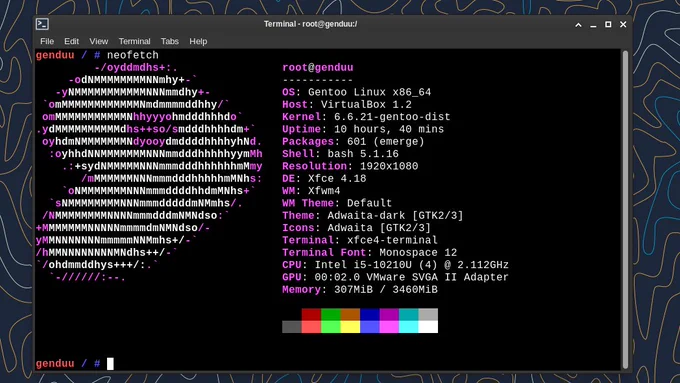This screenshot has height=383, width=680.
Task: Click the 'Memory: 307MiB / 3460MiB' line
Action: pos(360,290)
